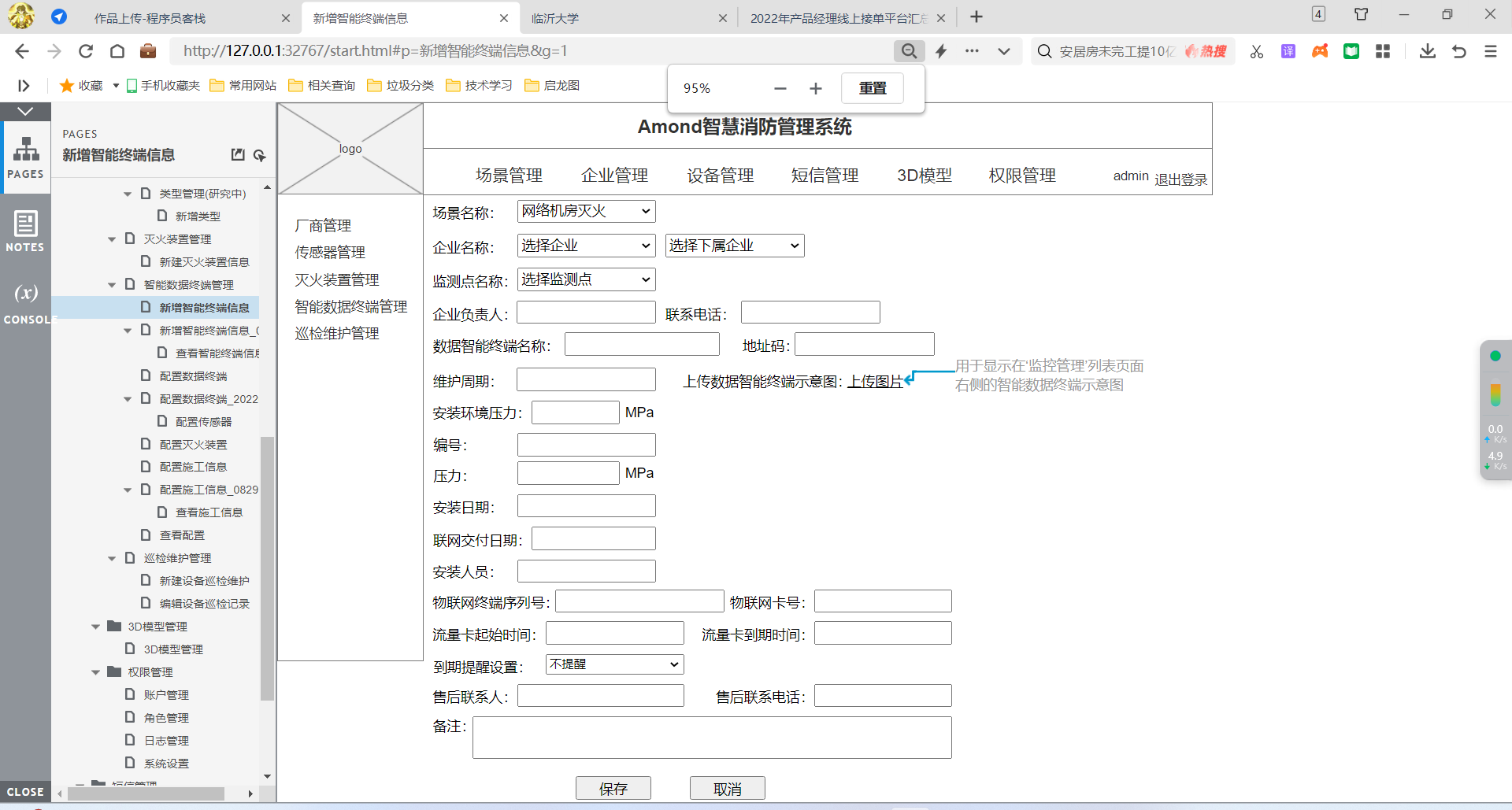The image size is (1512, 810).
Task: Toggle the bookmarks sidebar arrow icon
Action: click(x=24, y=85)
